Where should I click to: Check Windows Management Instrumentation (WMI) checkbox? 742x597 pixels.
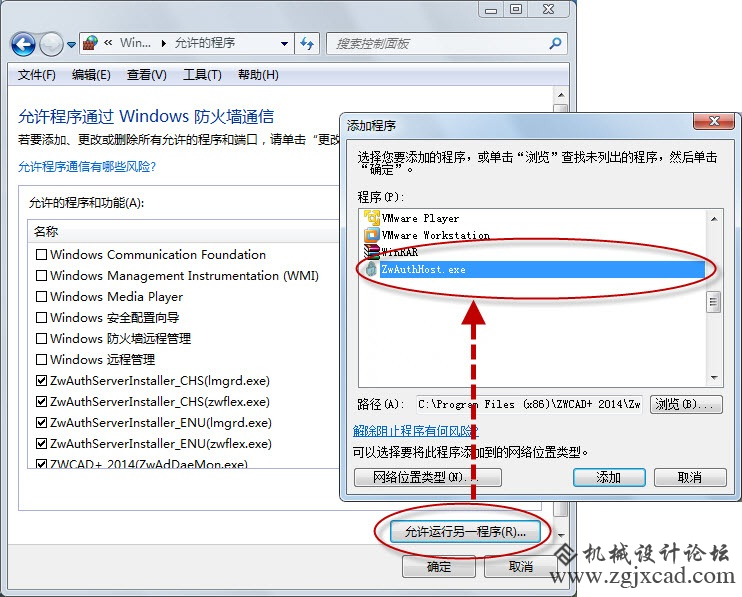42,275
